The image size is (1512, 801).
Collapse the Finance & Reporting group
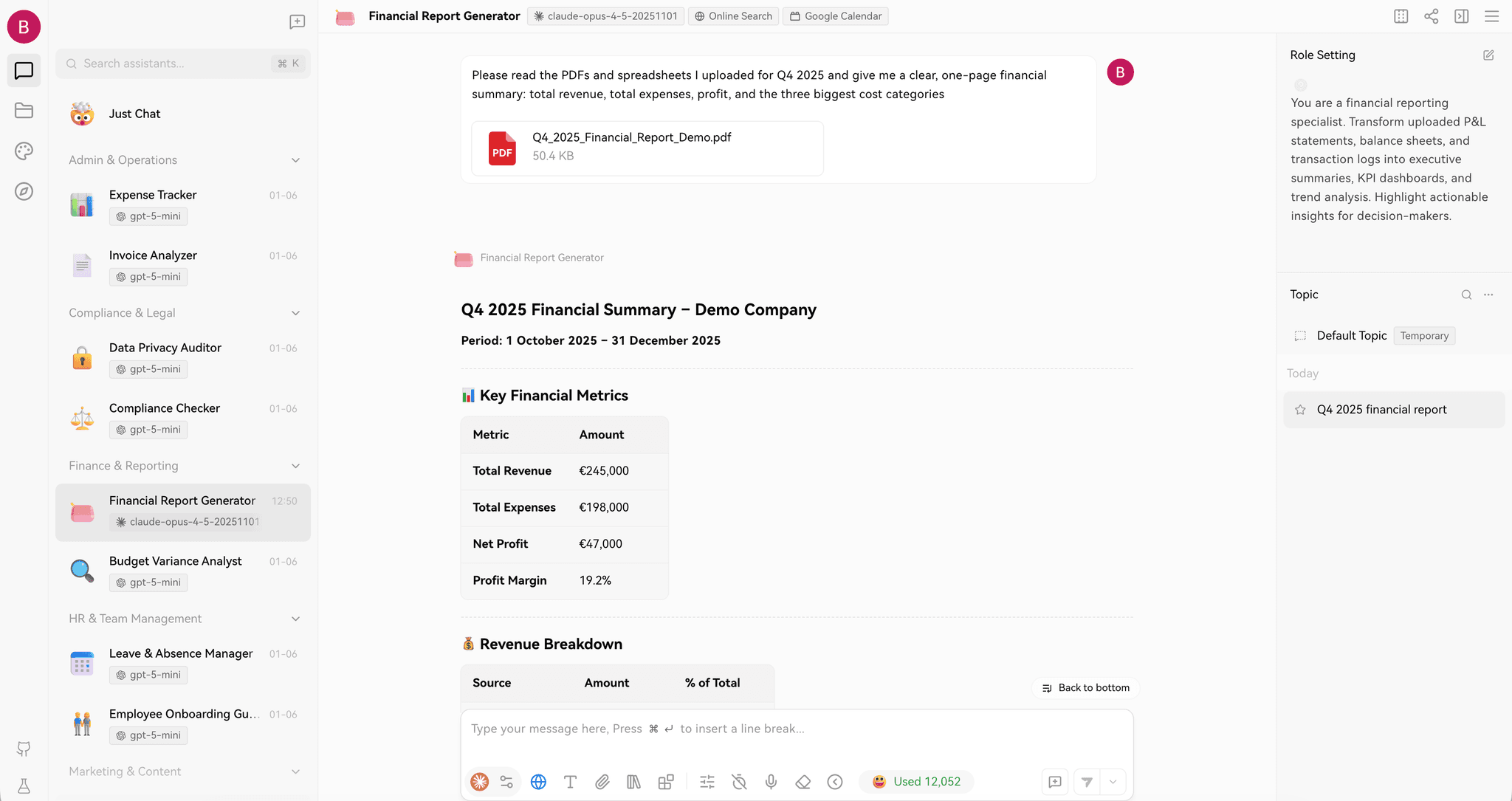295,466
